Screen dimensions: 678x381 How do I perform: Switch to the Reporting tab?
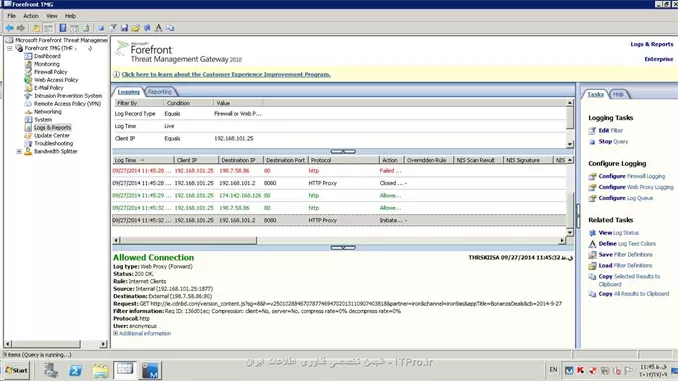click(x=160, y=92)
